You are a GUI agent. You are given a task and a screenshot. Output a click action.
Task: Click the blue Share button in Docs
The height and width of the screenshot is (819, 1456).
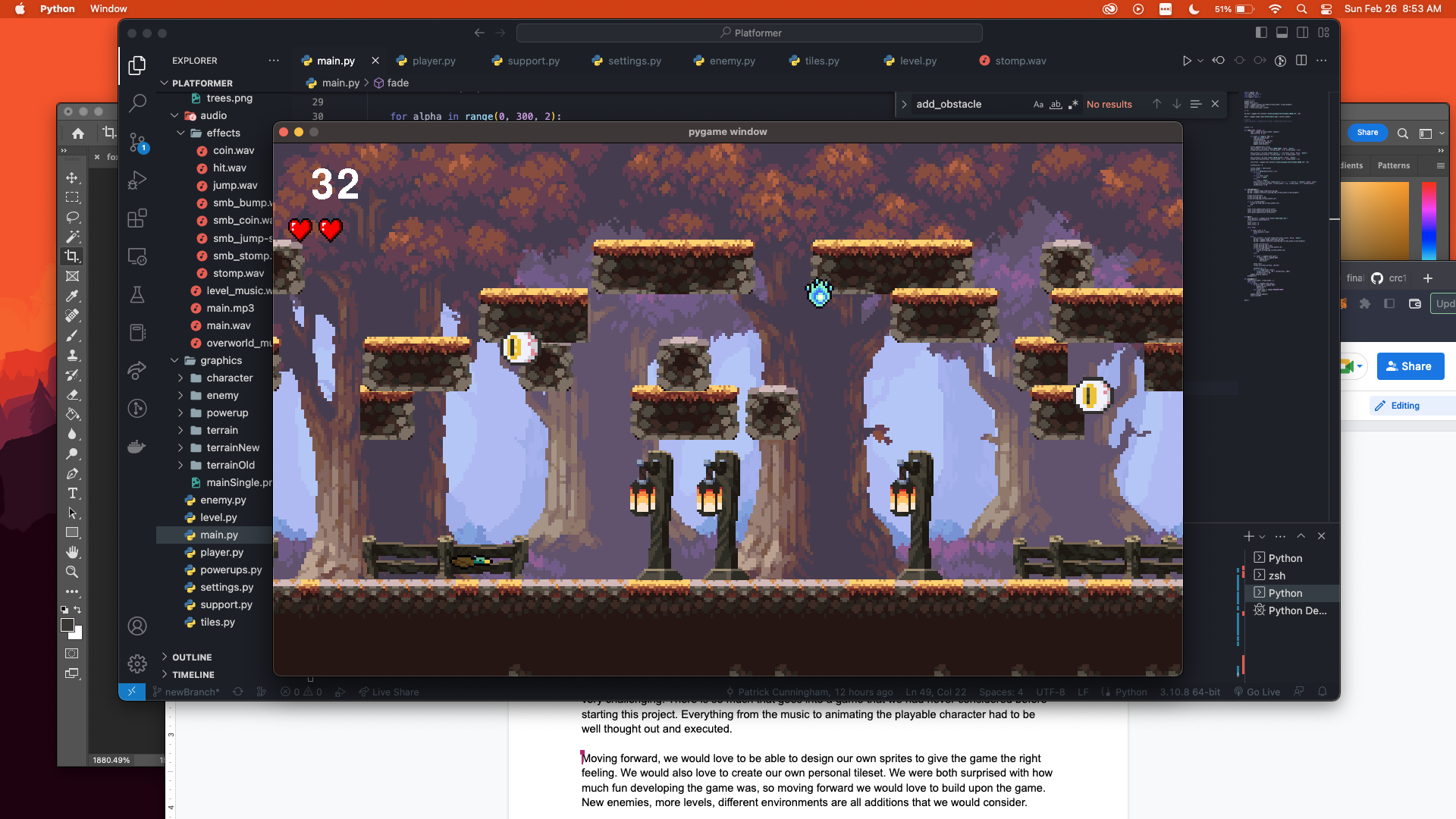1410,366
